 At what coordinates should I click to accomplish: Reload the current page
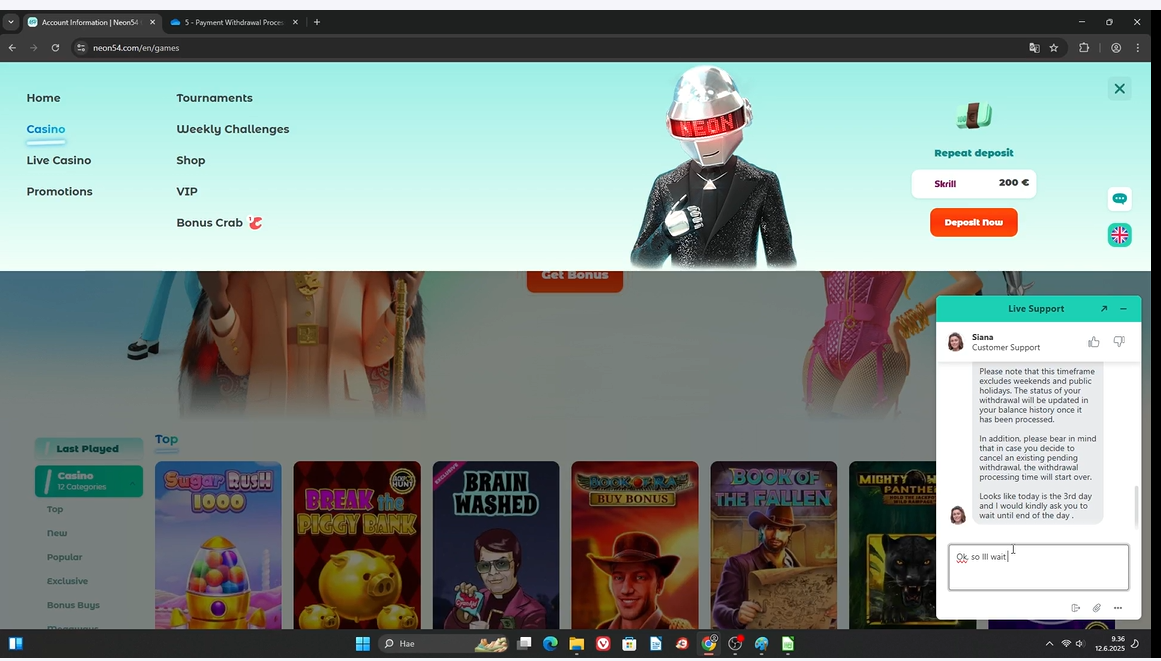coord(55,47)
